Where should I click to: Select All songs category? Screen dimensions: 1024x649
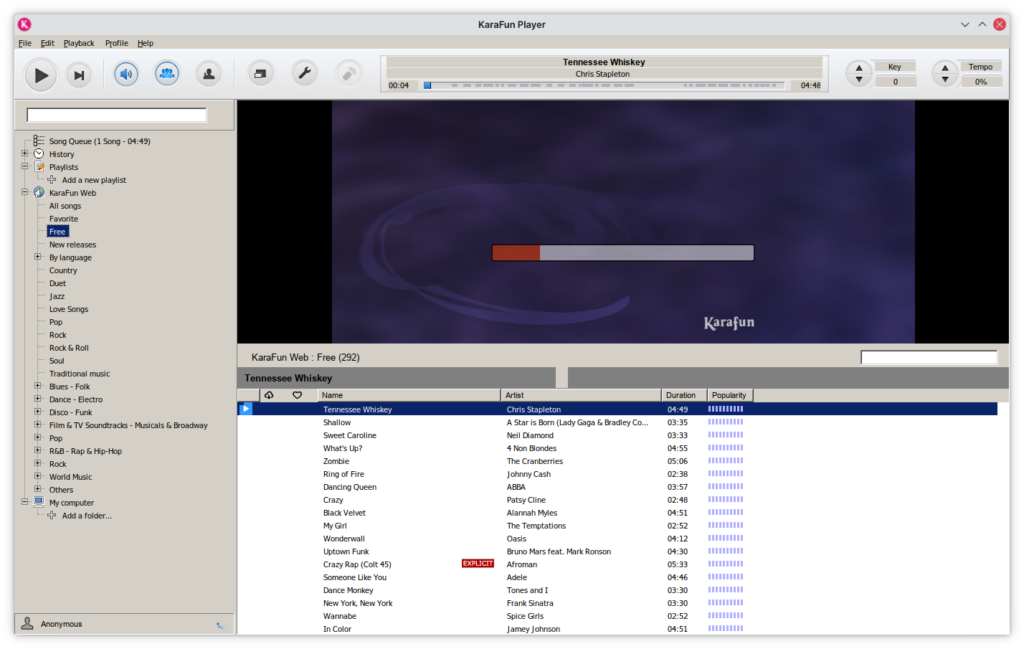[x=65, y=206]
